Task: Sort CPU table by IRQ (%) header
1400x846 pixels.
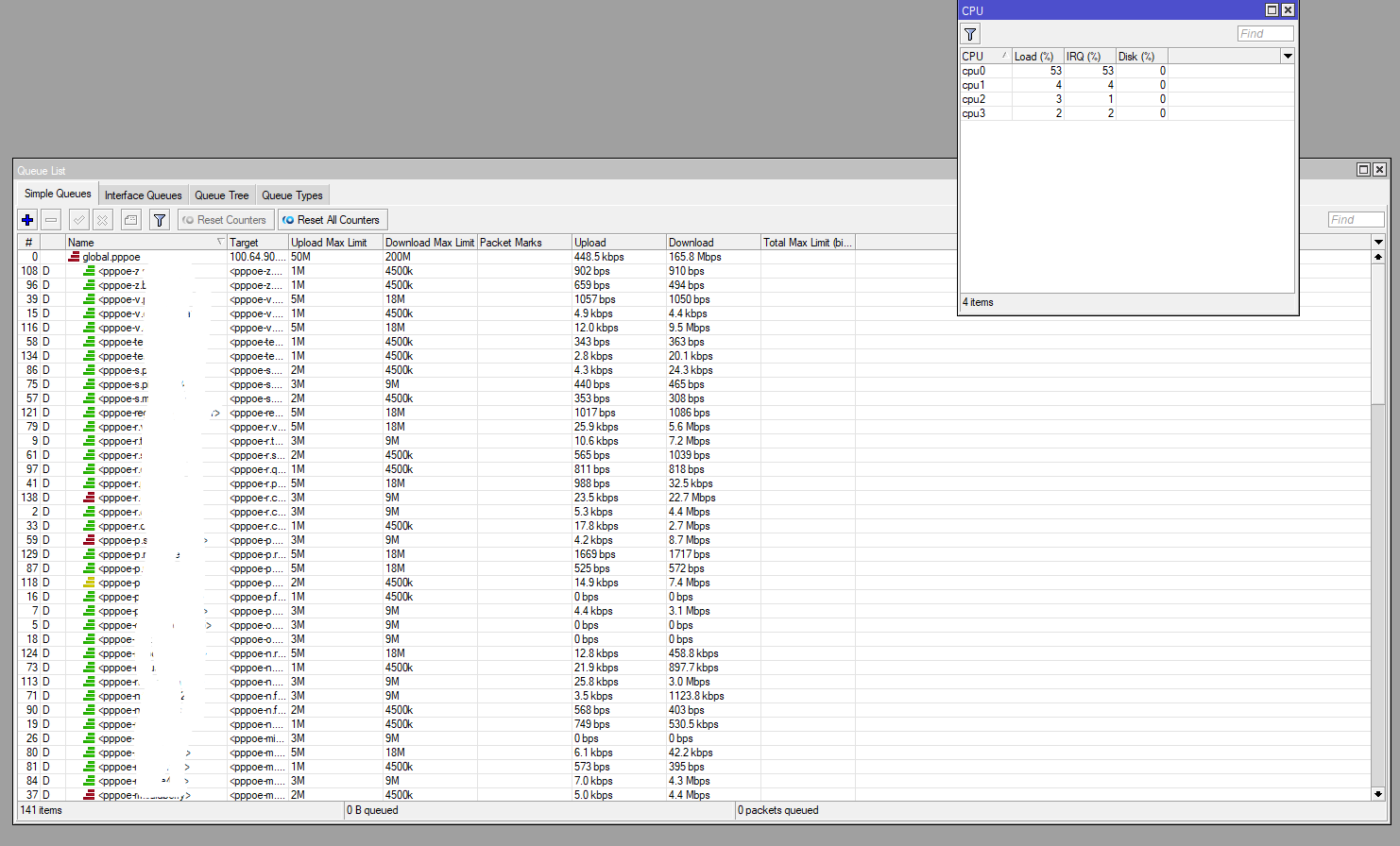Action: [1089, 57]
